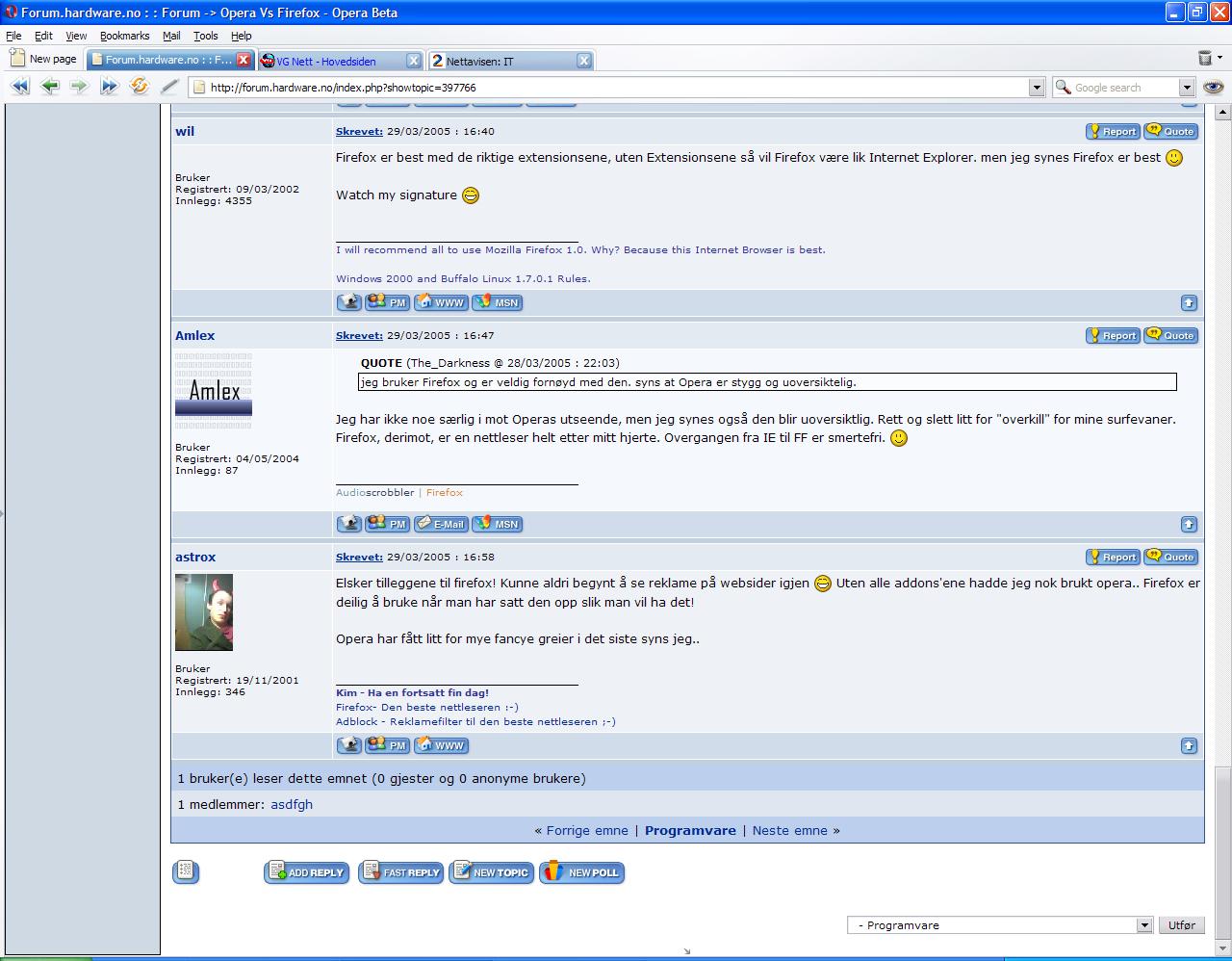Switch to the Nettavisen: IT tab

tap(510, 60)
